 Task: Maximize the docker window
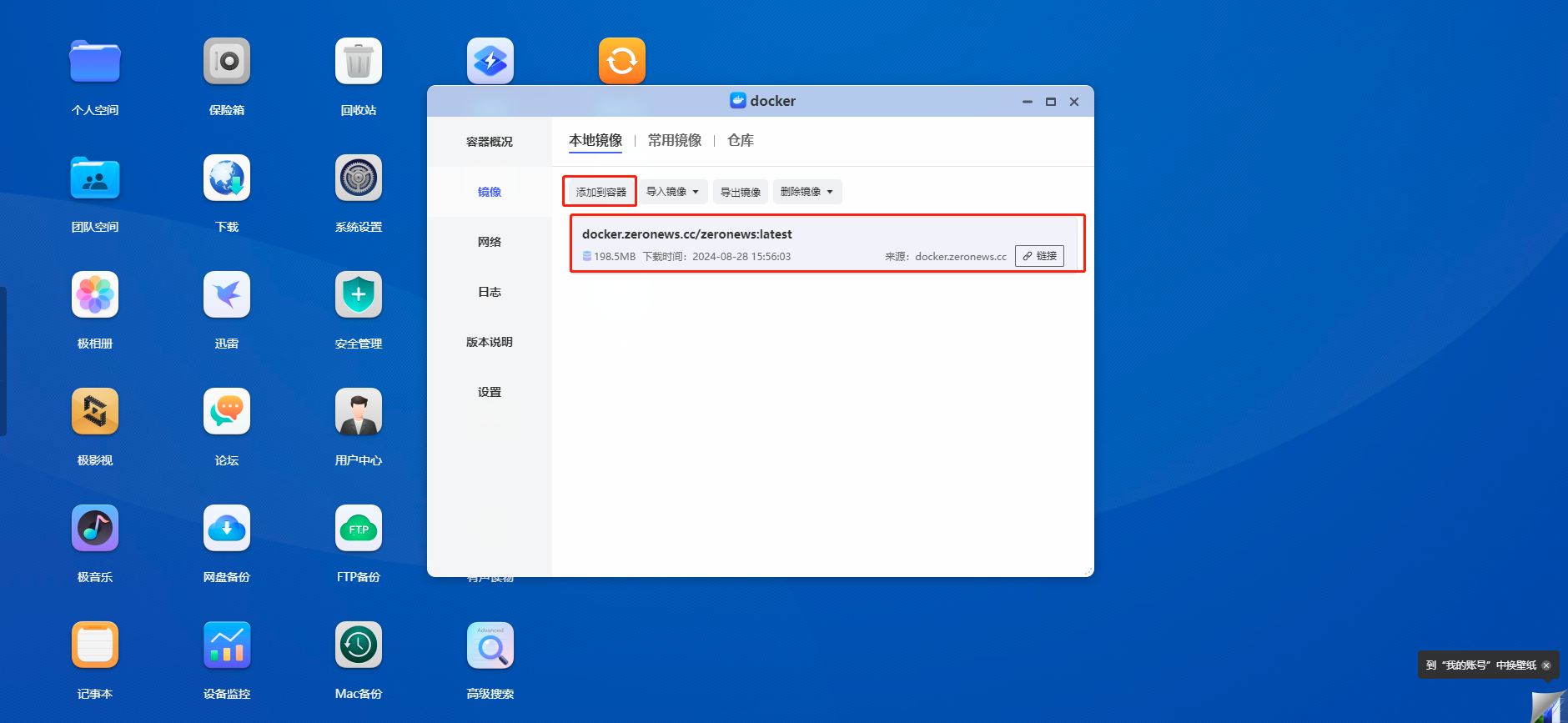[1051, 102]
